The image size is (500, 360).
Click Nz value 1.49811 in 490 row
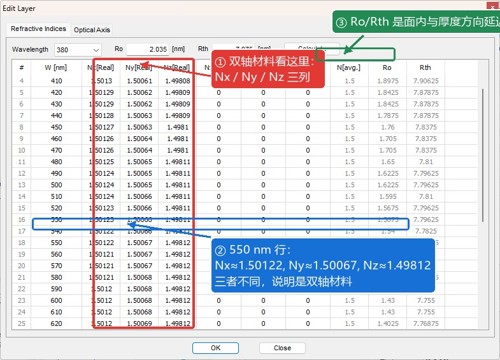[x=178, y=173]
